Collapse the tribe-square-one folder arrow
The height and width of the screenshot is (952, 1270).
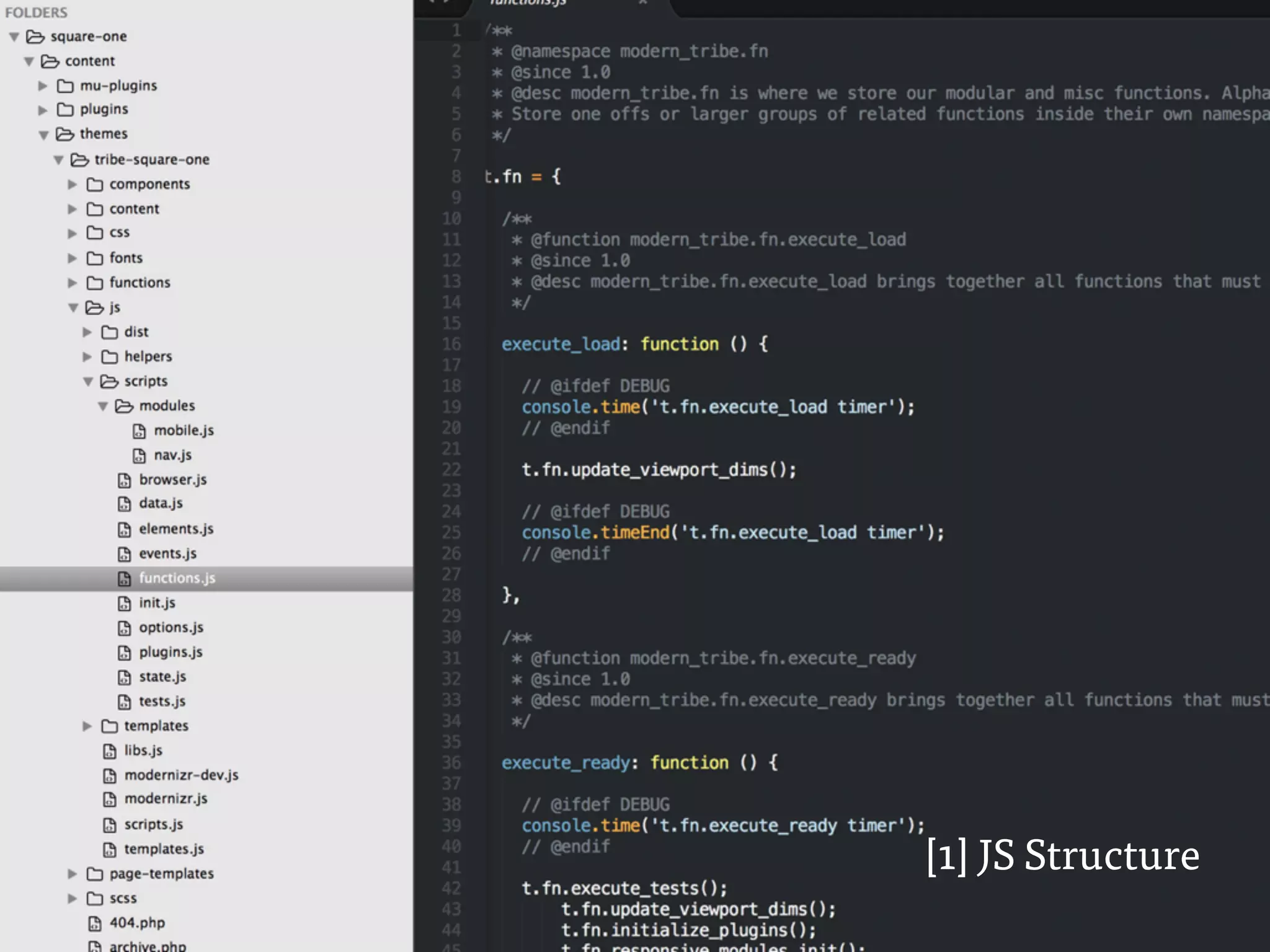pos(58,160)
